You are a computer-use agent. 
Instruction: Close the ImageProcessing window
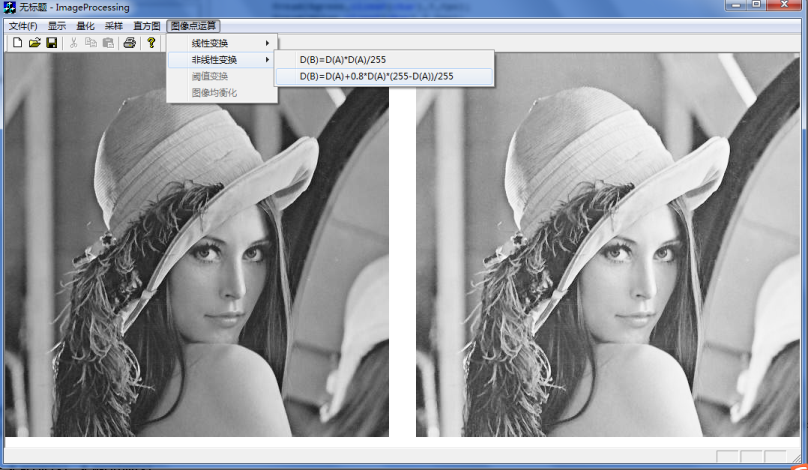[784, 5]
